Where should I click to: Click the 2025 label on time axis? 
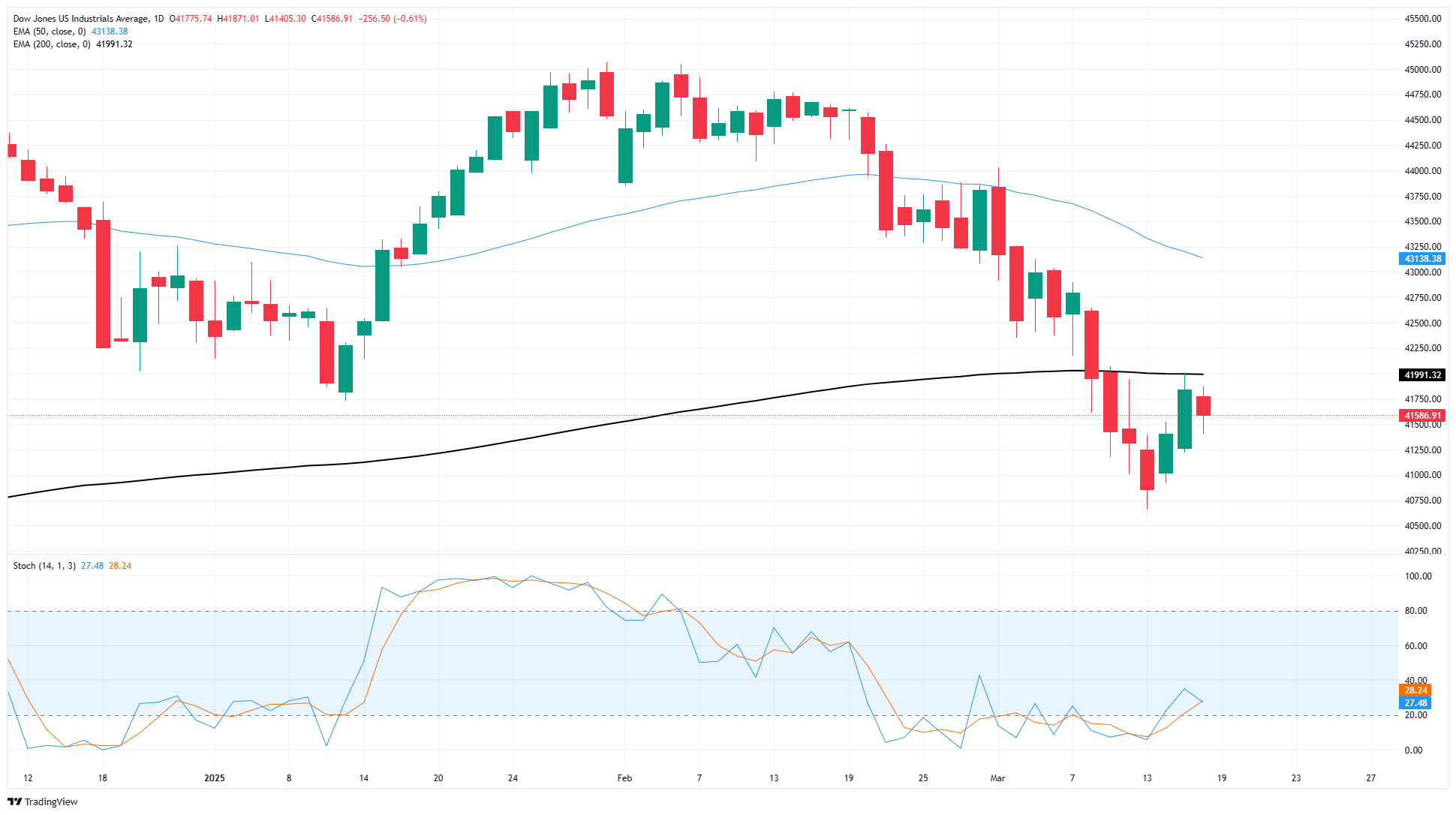[x=215, y=778]
